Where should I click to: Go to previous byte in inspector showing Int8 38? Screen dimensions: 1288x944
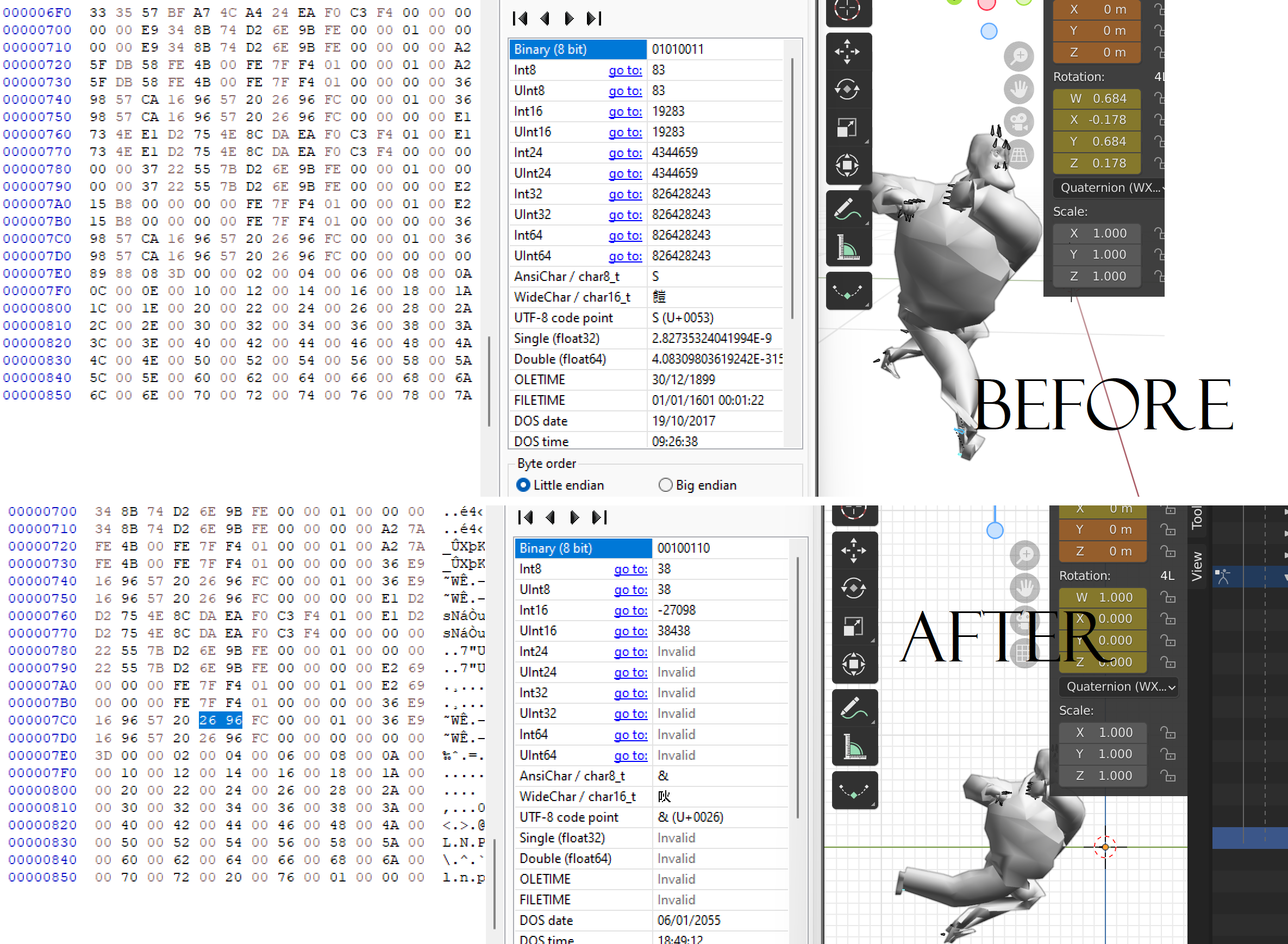click(551, 518)
